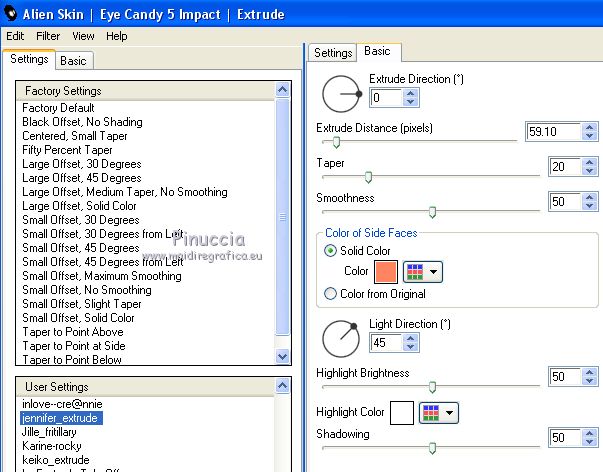This screenshot has height=472, width=603.
Task: Select Factory Default preset
Action: point(58,108)
